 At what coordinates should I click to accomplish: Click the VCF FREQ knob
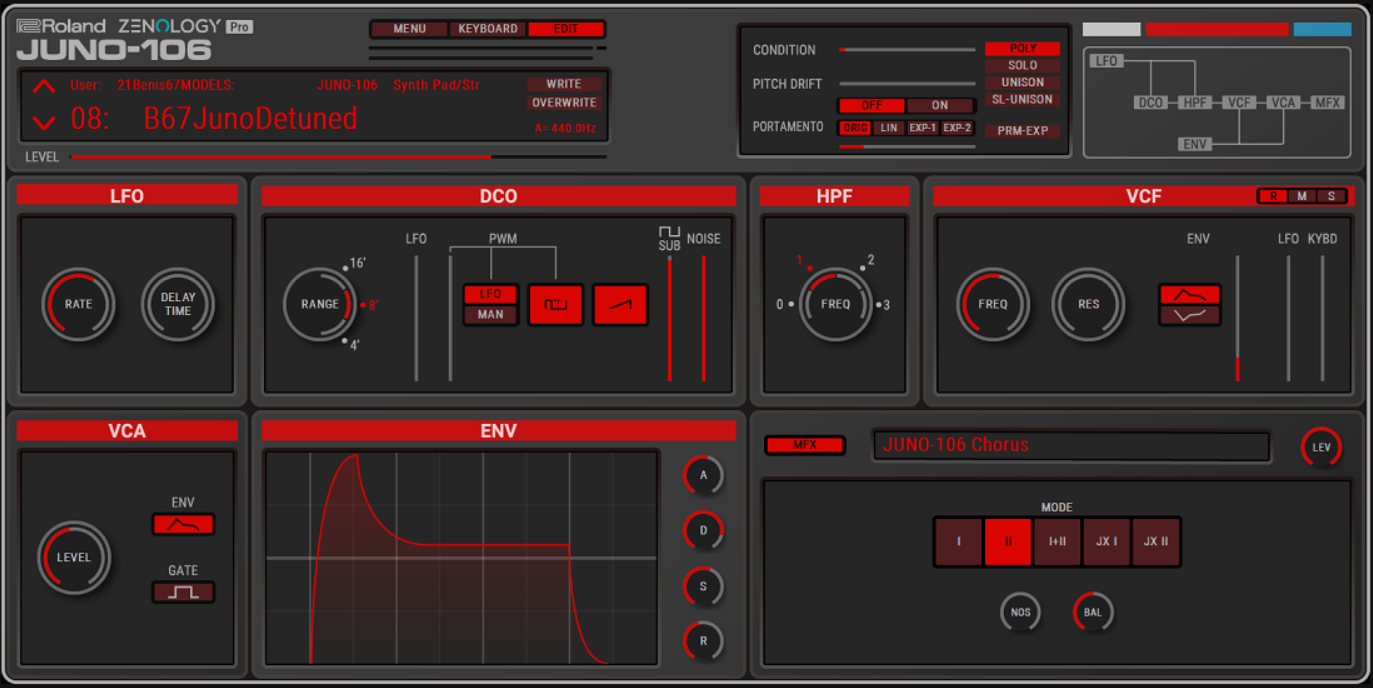(x=993, y=304)
